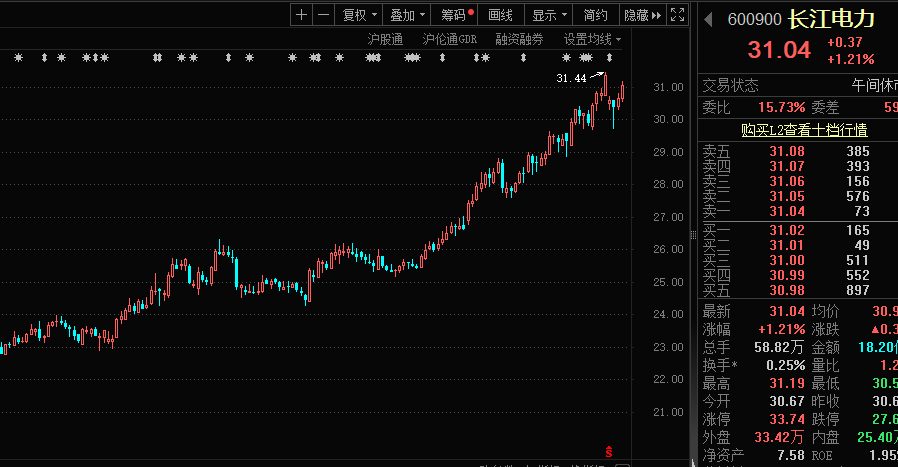The width and height of the screenshot is (898, 467).
Task: Expand the 叠加 overlay dropdown
Action: click(407, 15)
